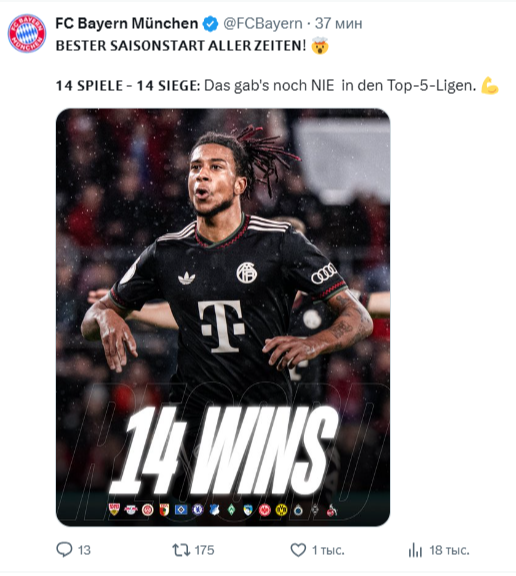This screenshot has width=516, height=576.
Task: Click the HSV Hamburg blue flag logo
Action: 181,510
